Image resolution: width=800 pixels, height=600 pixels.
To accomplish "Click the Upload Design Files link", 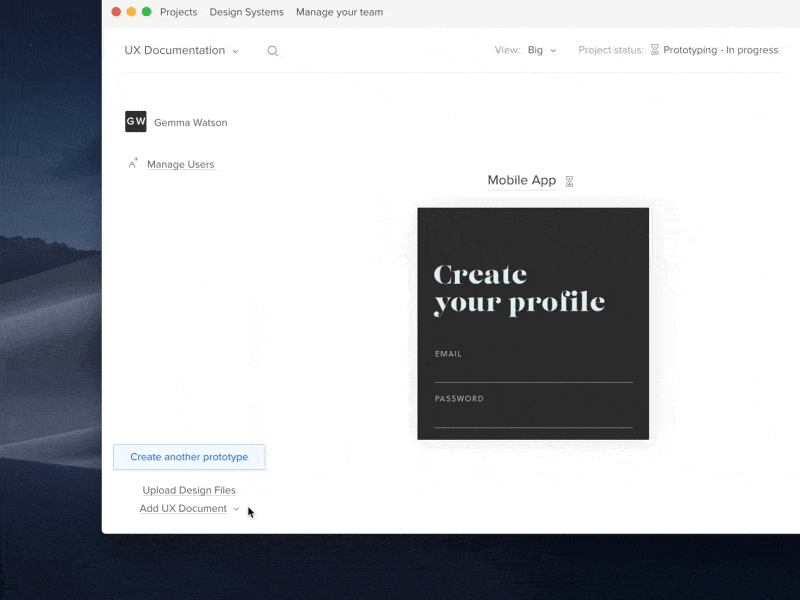I will pyautogui.click(x=189, y=490).
